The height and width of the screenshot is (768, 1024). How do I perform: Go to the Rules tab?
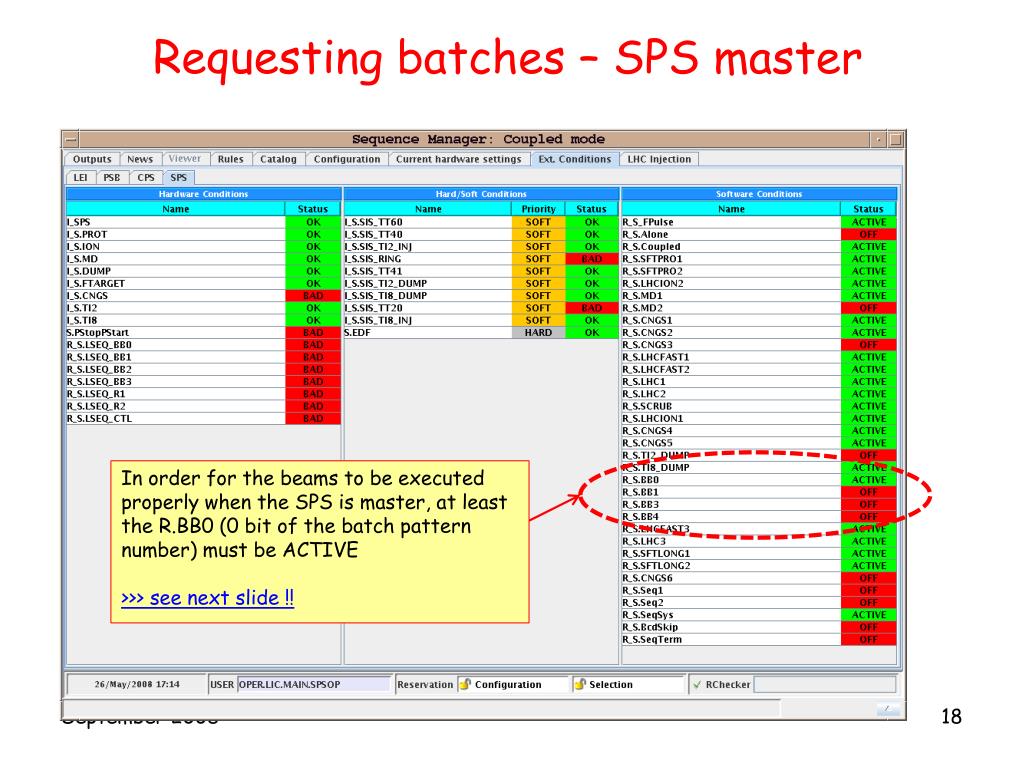[231, 159]
